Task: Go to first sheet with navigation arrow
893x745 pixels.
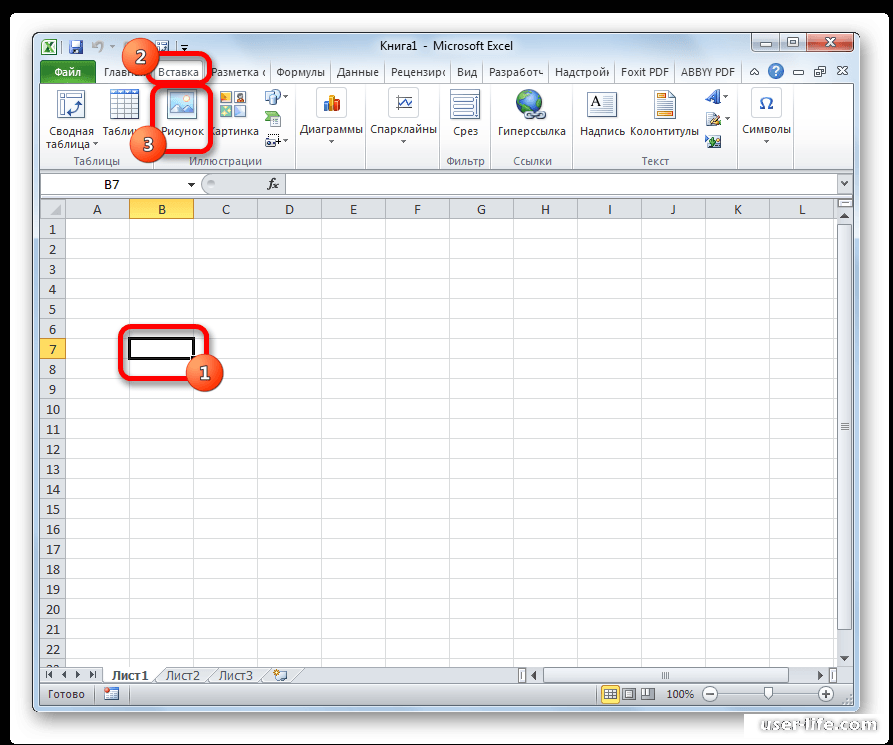Action: point(50,675)
